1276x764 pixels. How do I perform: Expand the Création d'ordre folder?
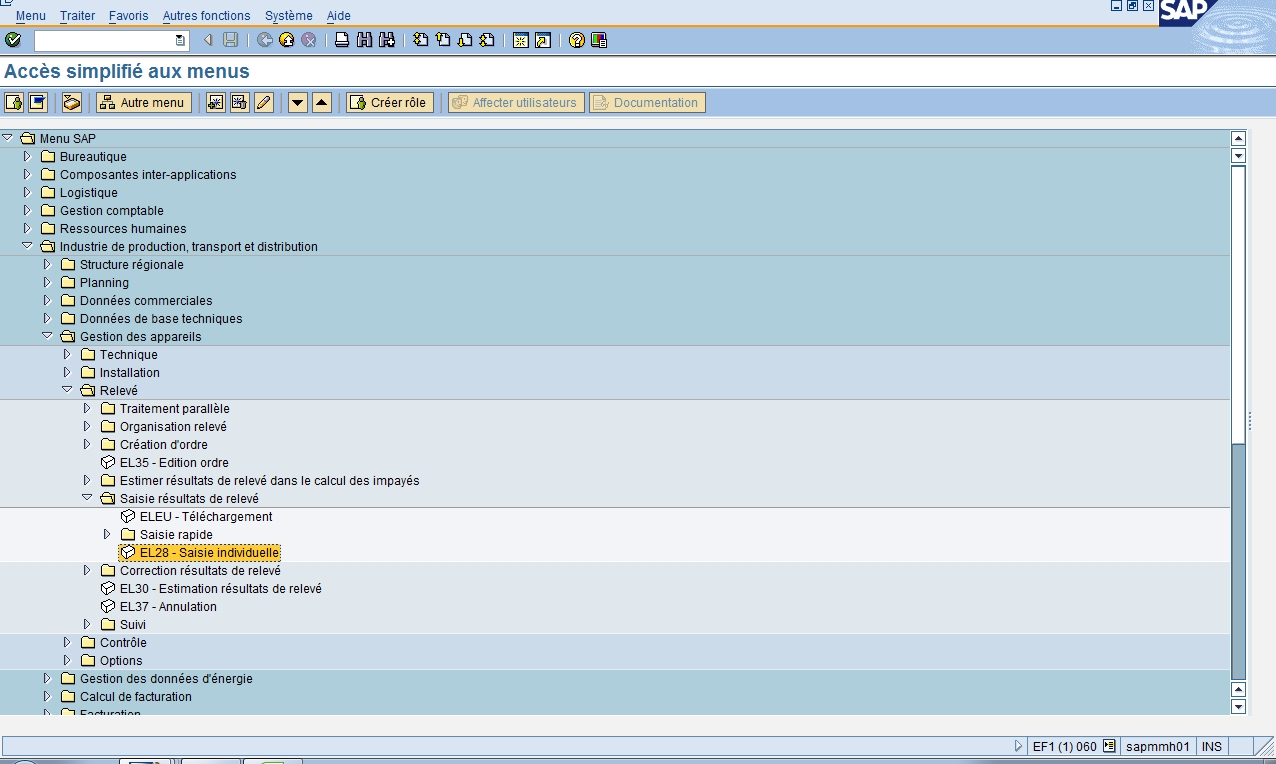click(x=87, y=444)
